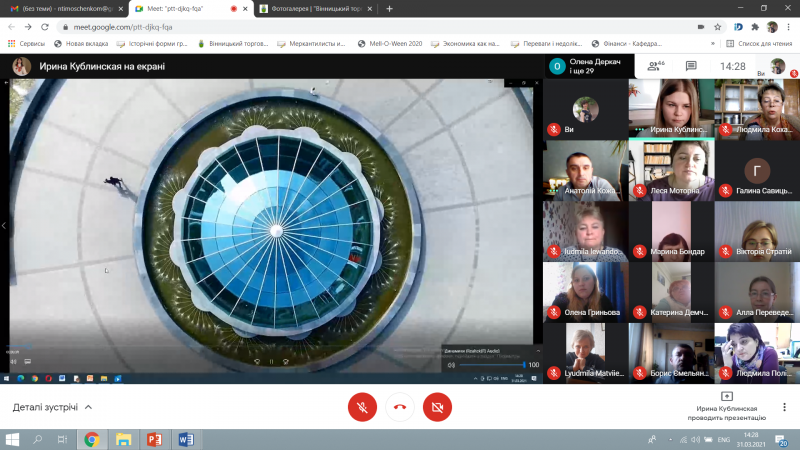
Task: Select Ирина Кублинская video tile
Action: 671,109
